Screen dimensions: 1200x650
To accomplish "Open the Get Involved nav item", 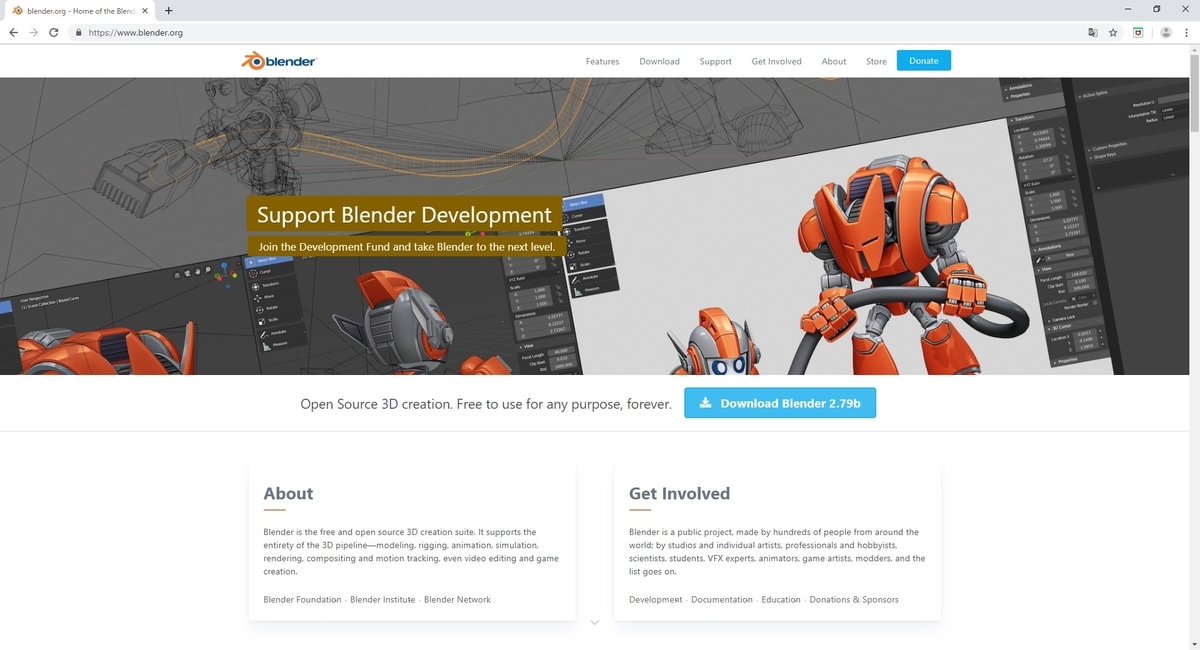I will 776,61.
